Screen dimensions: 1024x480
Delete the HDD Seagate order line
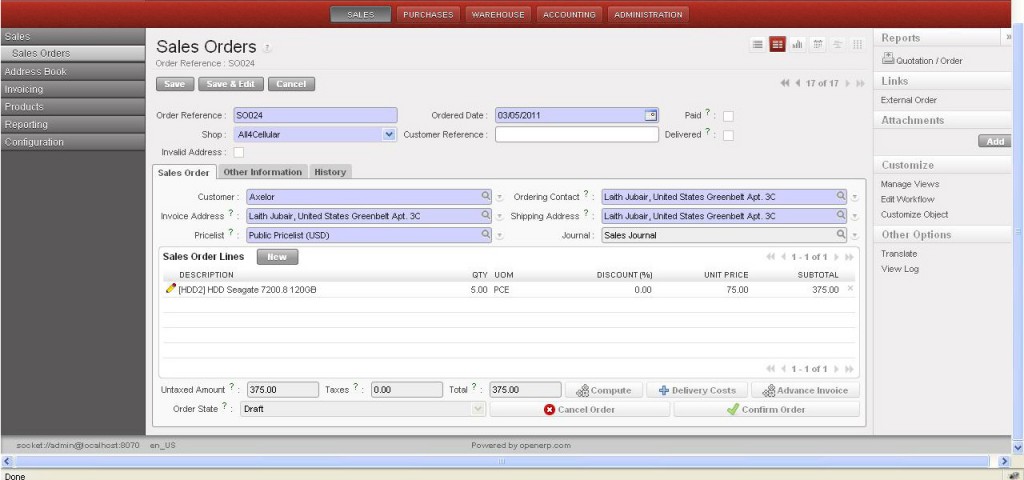coord(850,289)
